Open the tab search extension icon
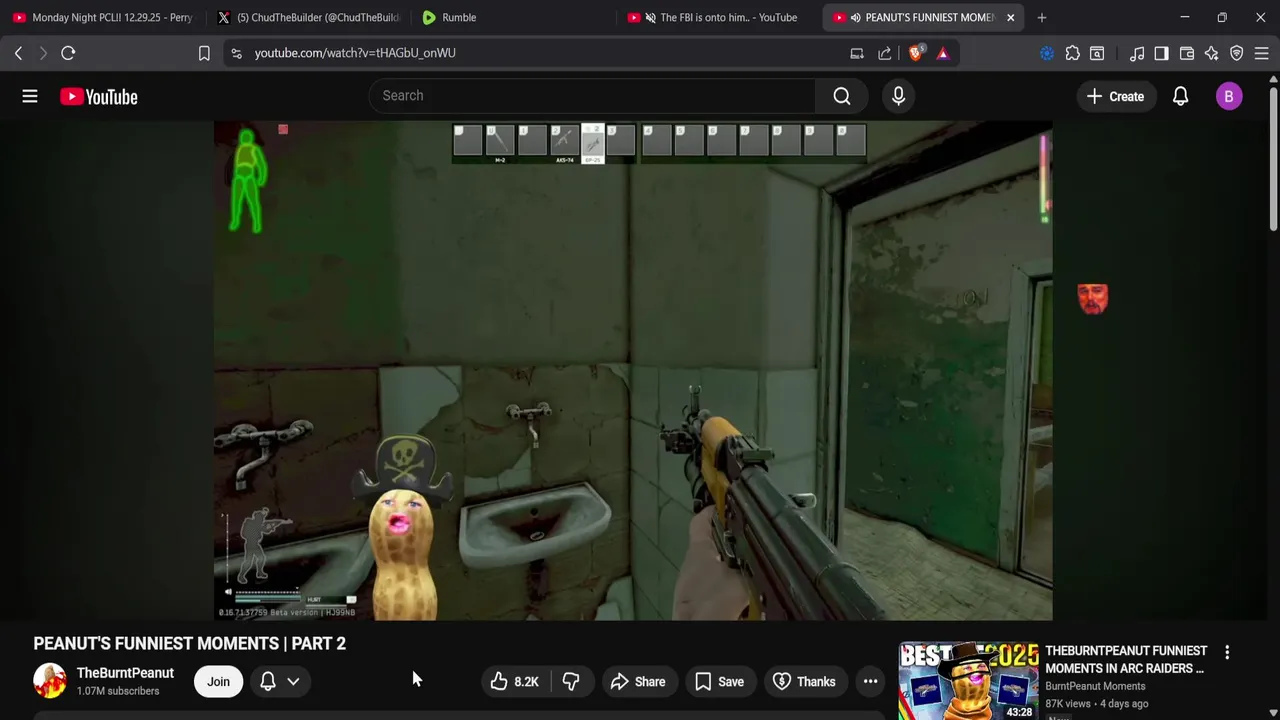The image size is (1280, 720). coord(1097,53)
